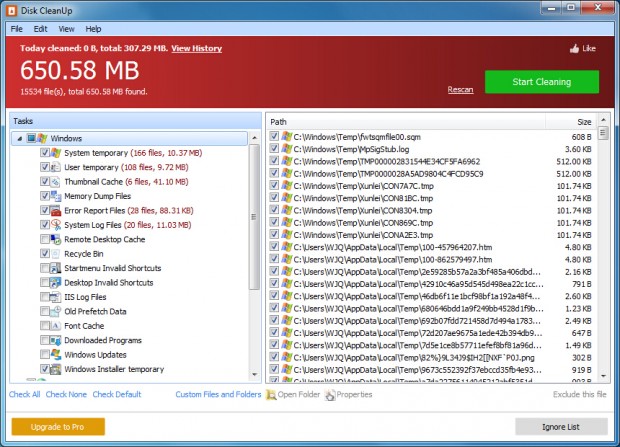Click the IIS Log Files icon

[56, 297]
